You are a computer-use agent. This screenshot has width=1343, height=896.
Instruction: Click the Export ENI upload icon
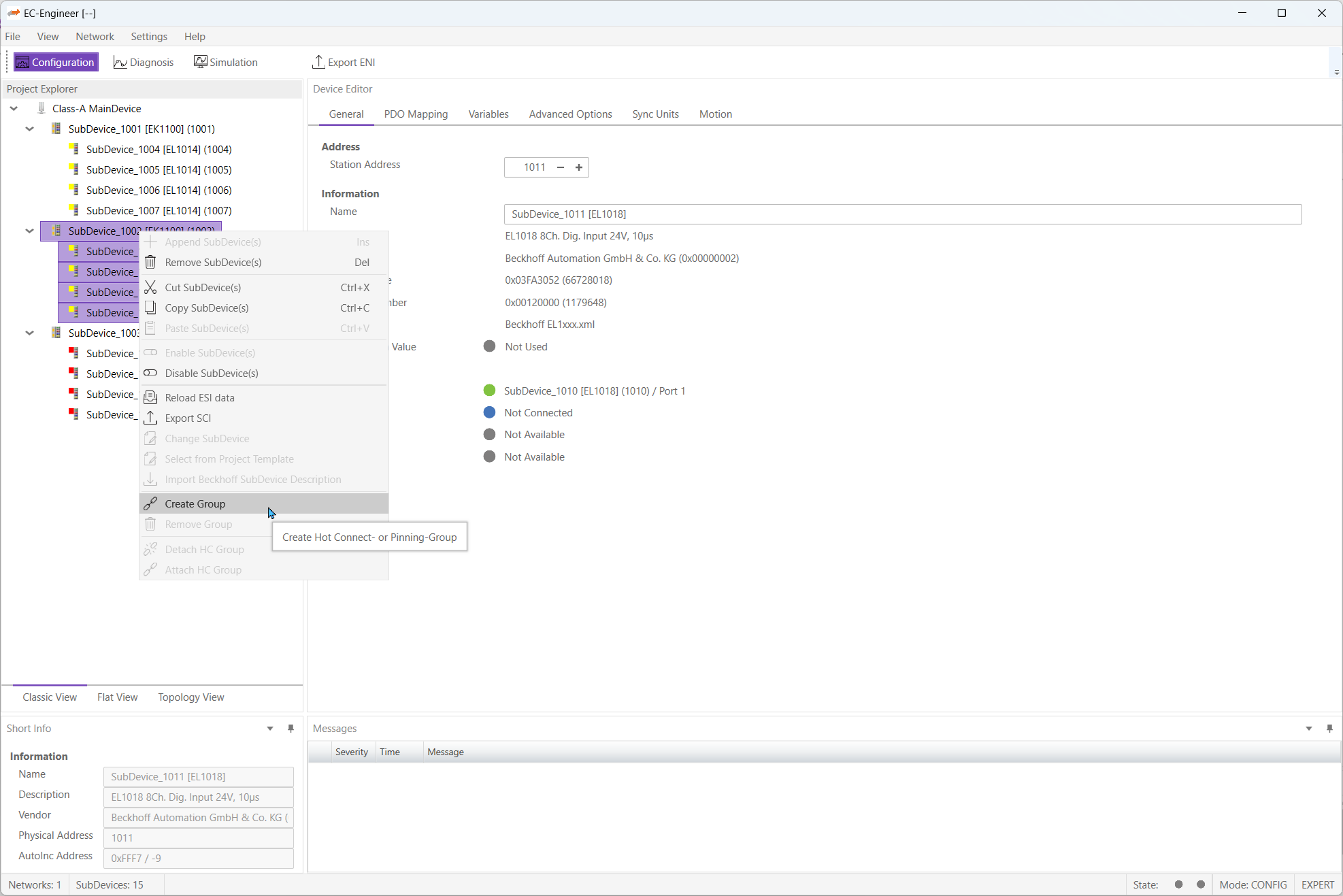pyautogui.click(x=318, y=62)
